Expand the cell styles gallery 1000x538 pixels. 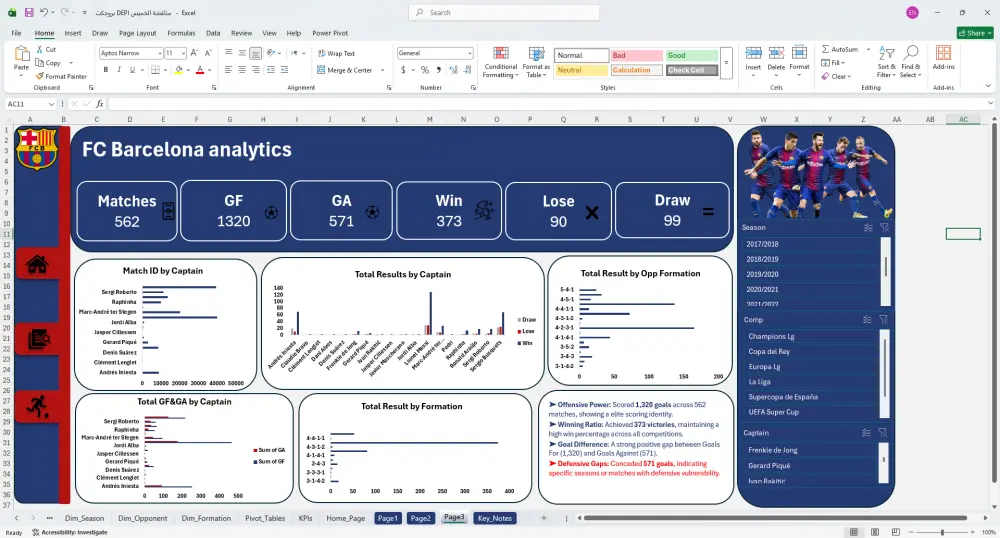point(726,62)
